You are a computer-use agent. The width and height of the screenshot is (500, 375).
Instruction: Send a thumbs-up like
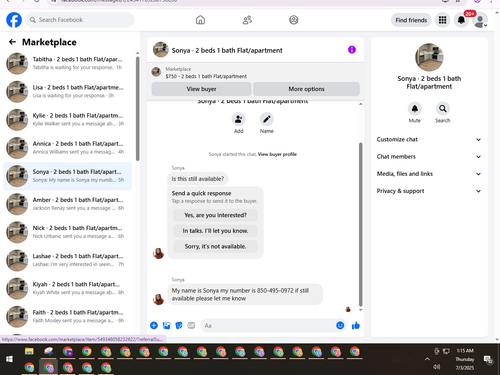click(x=356, y=325)
